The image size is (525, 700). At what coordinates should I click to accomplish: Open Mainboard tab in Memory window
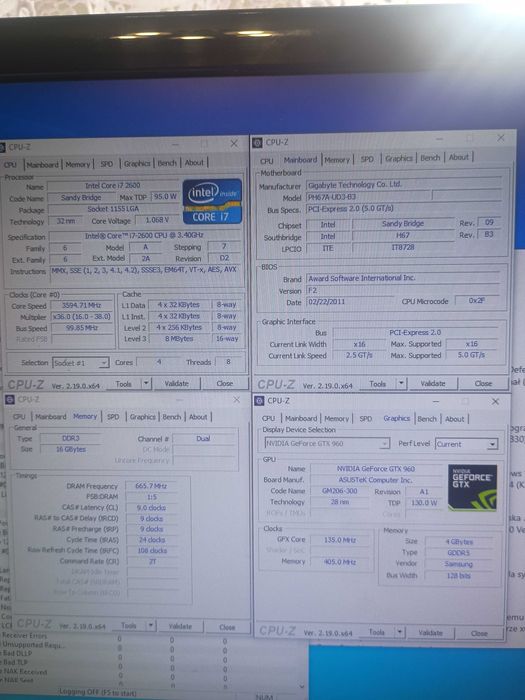click(x=50, y=417)
